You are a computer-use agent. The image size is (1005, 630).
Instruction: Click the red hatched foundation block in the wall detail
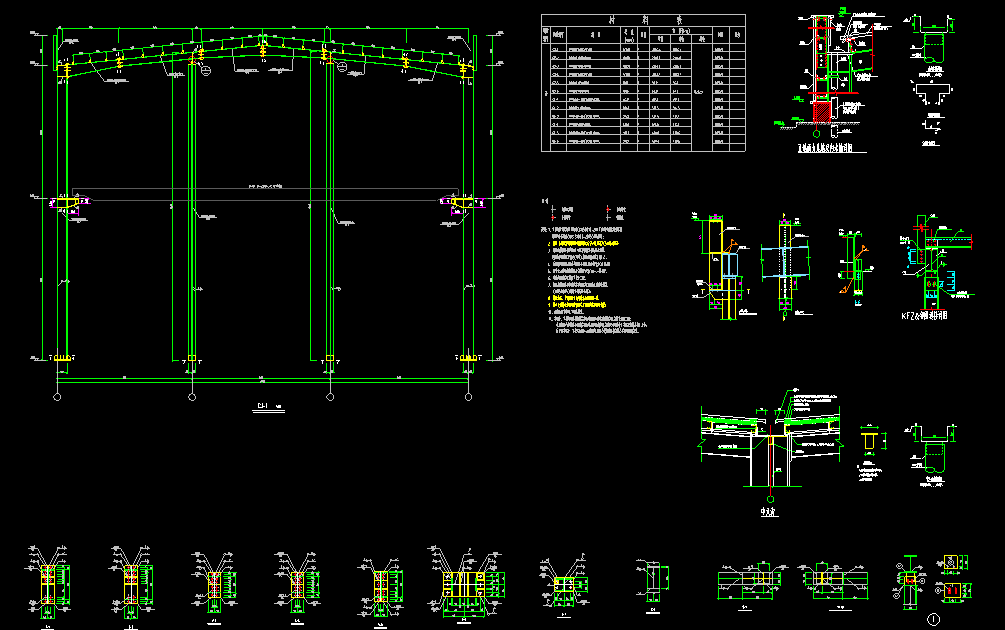click(821, 112)
